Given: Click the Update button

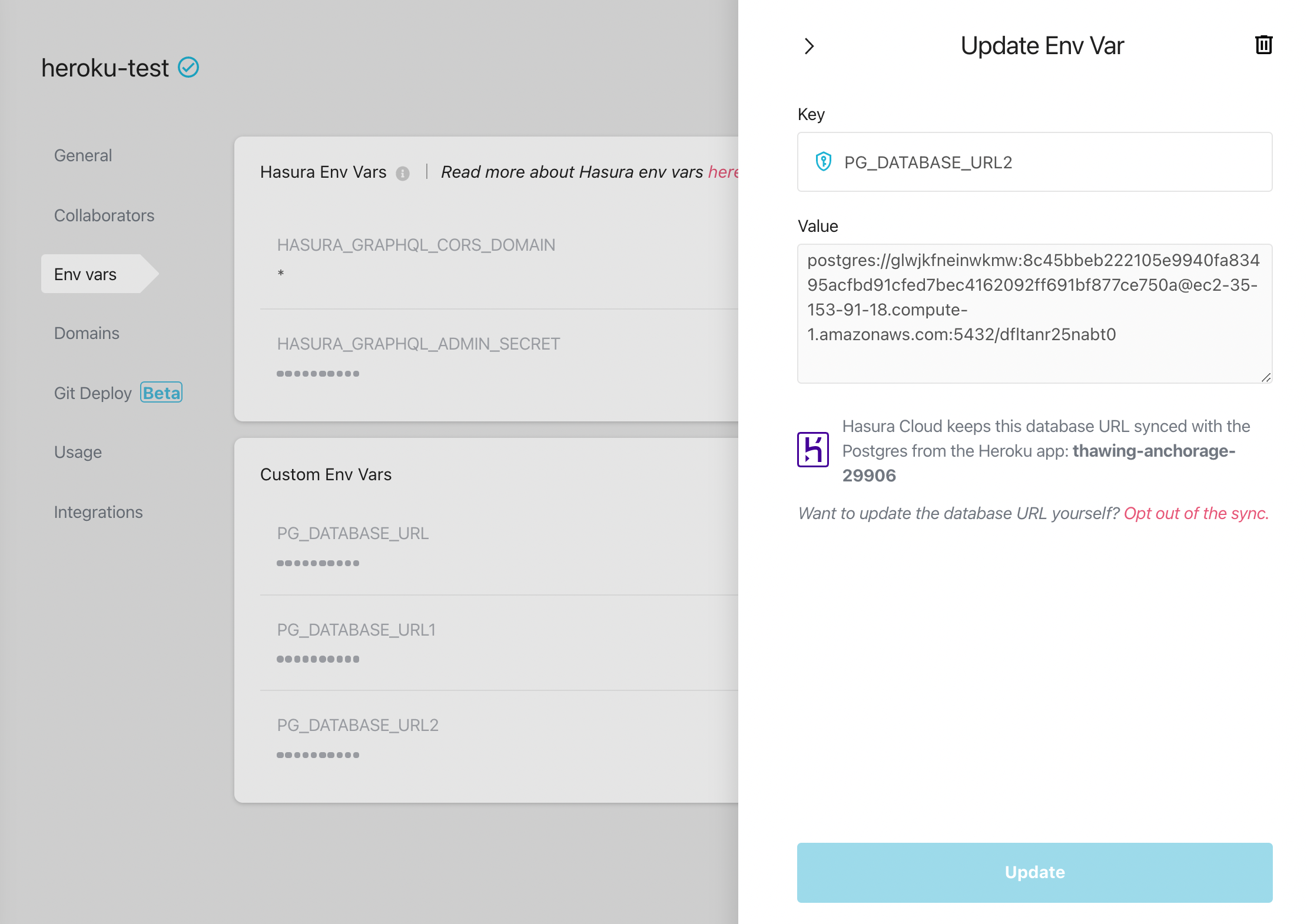Looking at the screenshot, I should point(1034,872).
